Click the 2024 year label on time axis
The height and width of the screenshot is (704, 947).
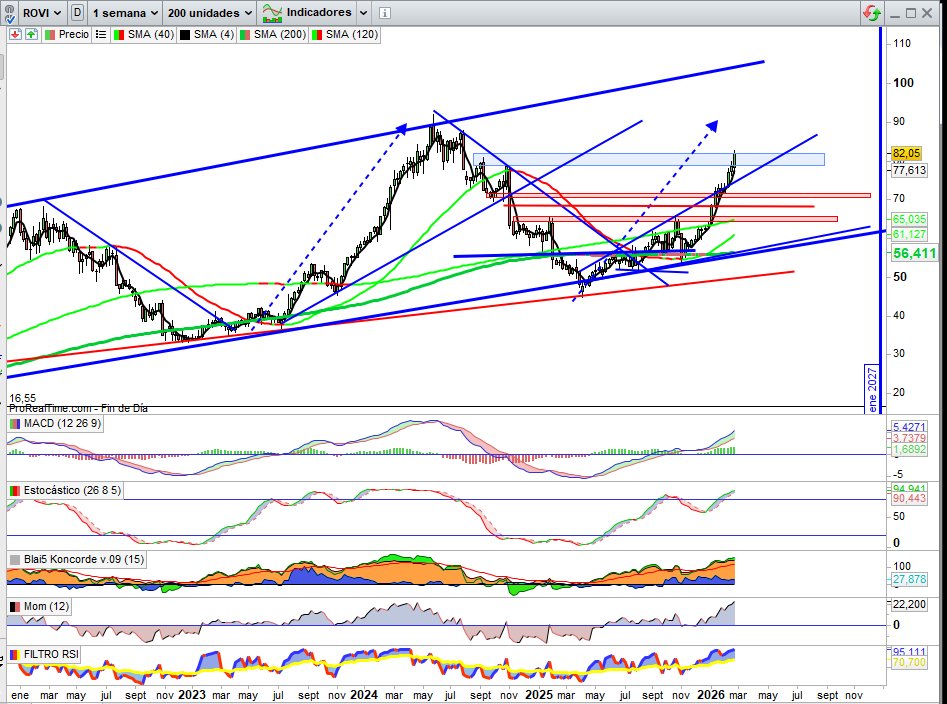(x=364, y=695)
